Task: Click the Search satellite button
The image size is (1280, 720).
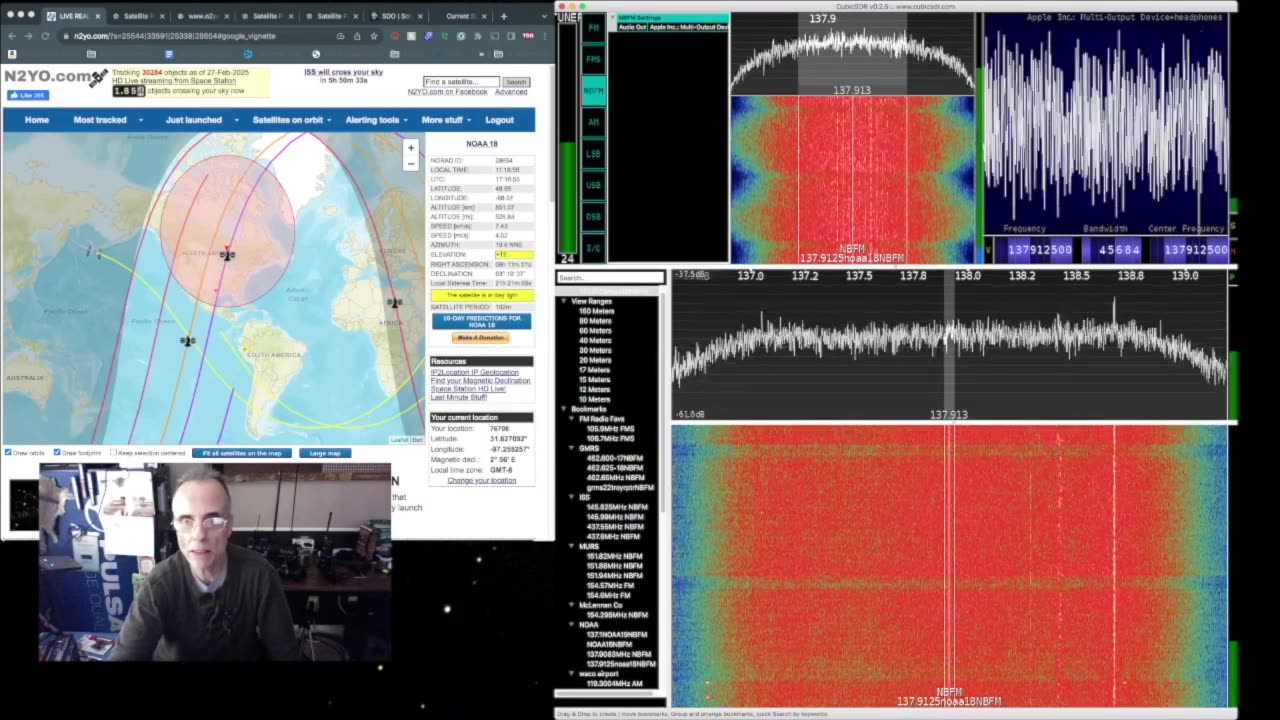Action: click(x=515, y=82)
